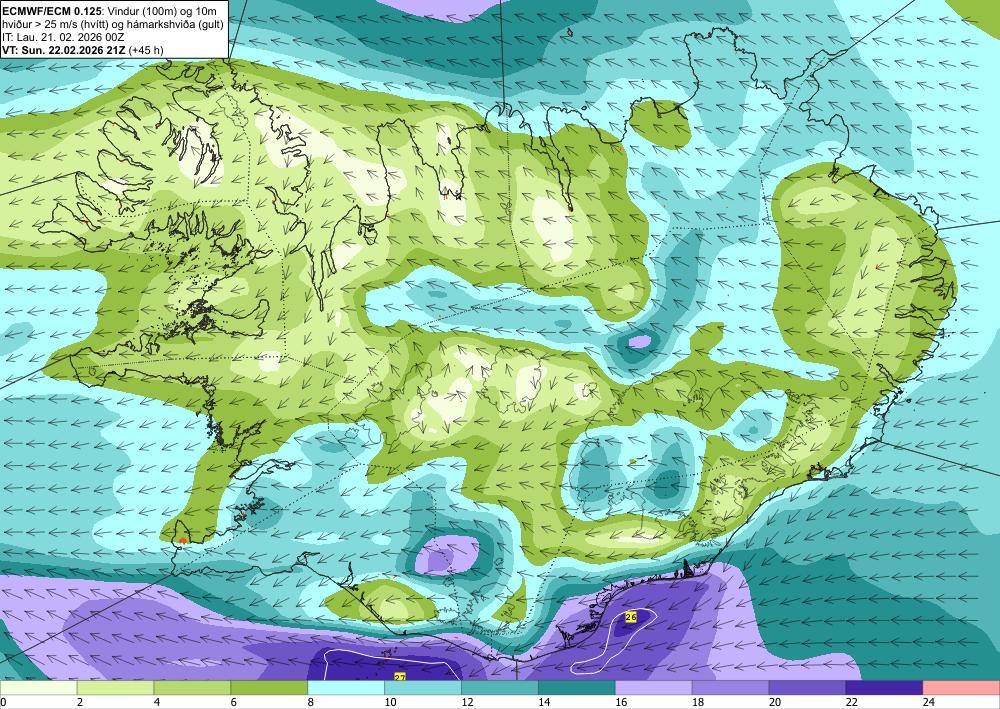The width and height of the screenshot is (1000, 709).
Task: Click the forecast offset '(+45 h)'
Action: pyautogui.click(x=145, y=50)
